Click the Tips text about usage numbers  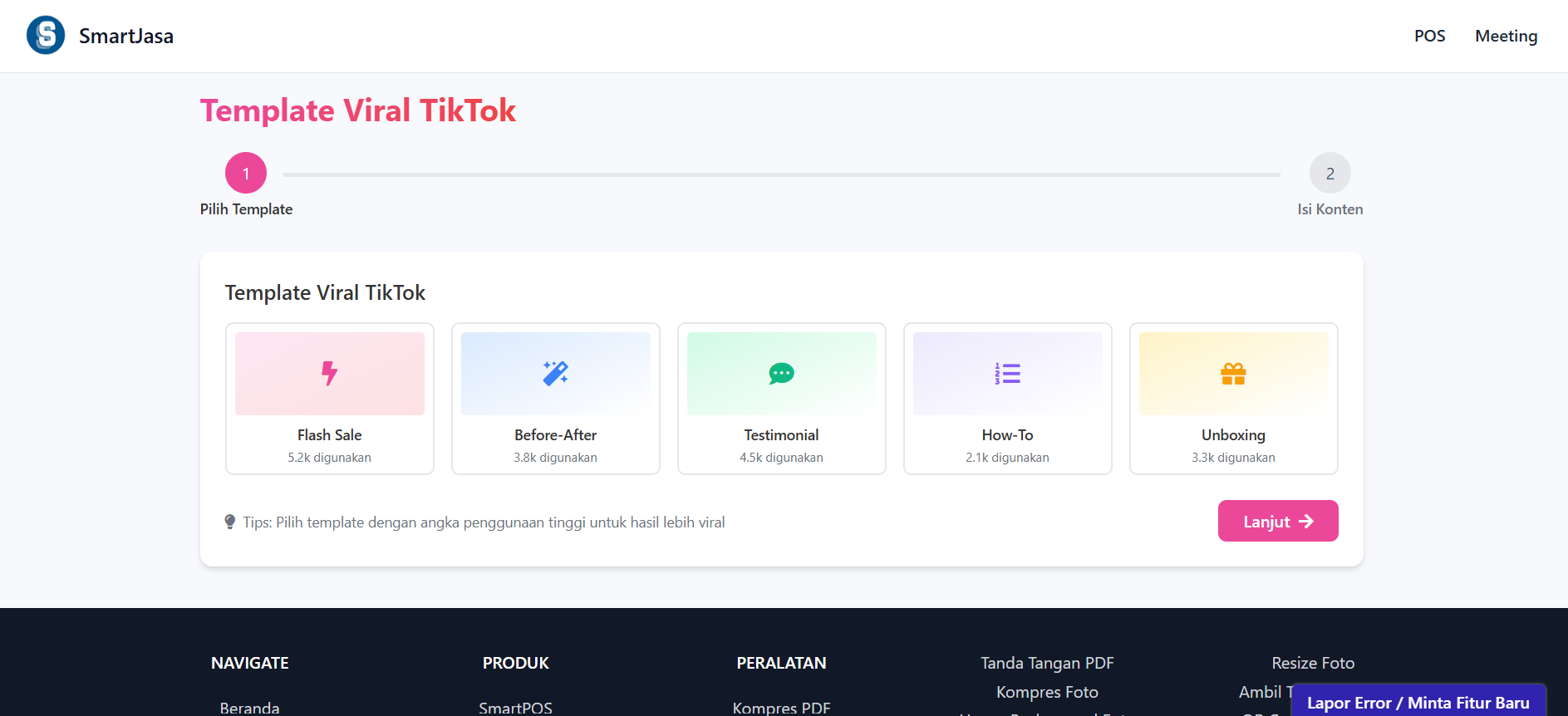tap(484, 522)
